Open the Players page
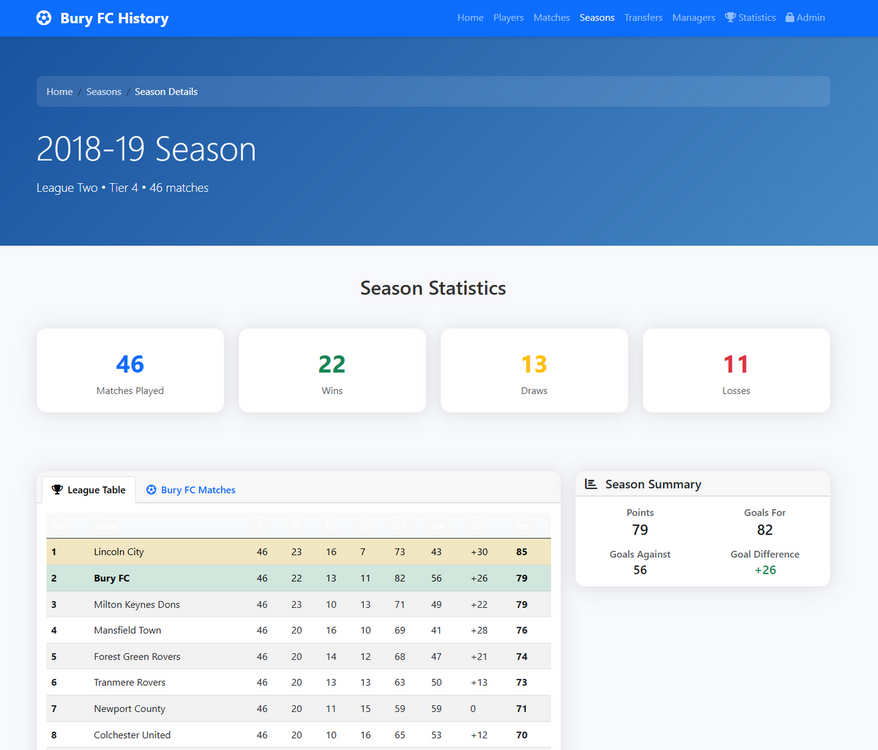The height and width of the screenshot is (750, 878). click(508, 17)
